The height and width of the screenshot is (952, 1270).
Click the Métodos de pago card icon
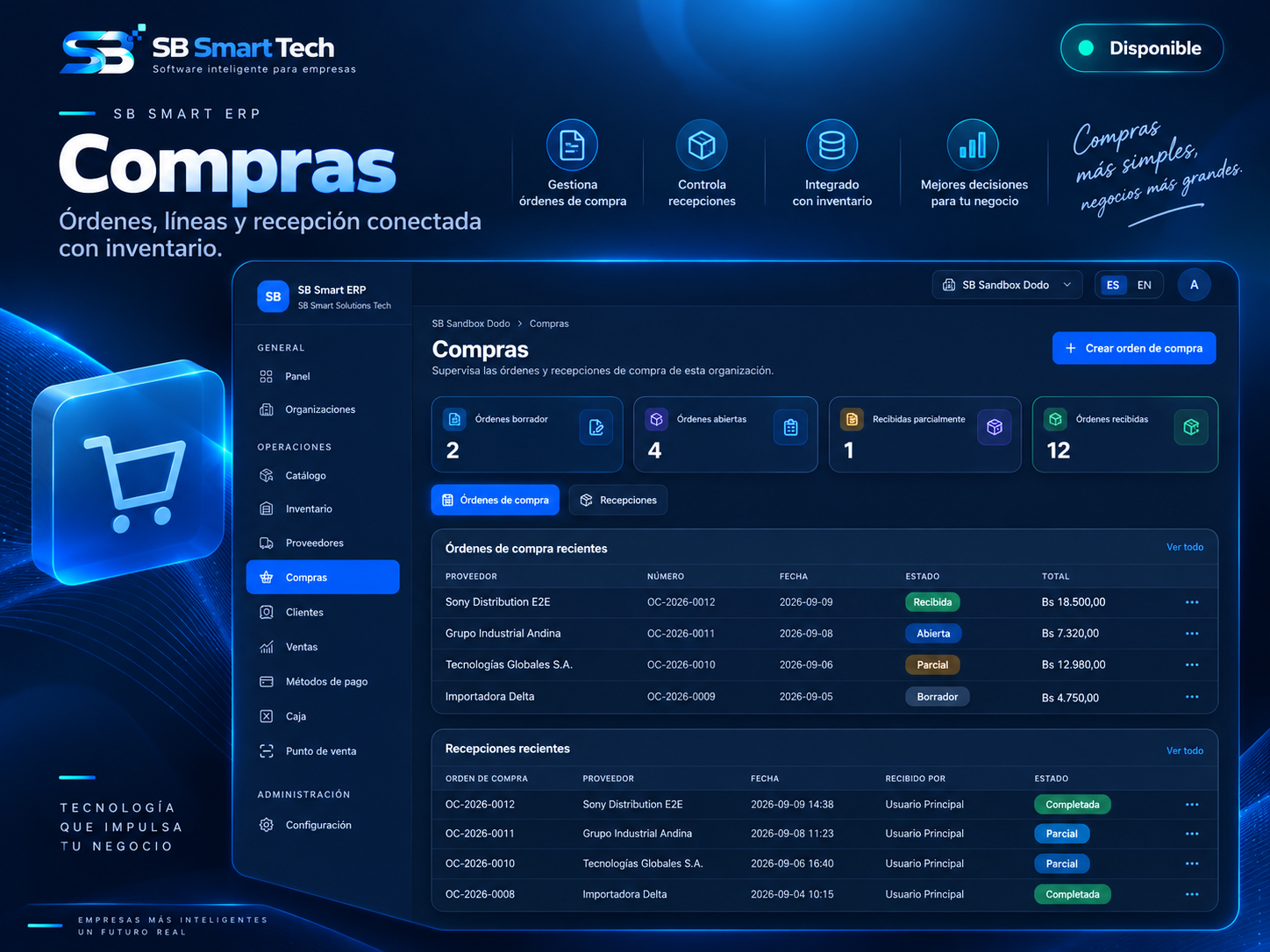click(x=266, y=681)
